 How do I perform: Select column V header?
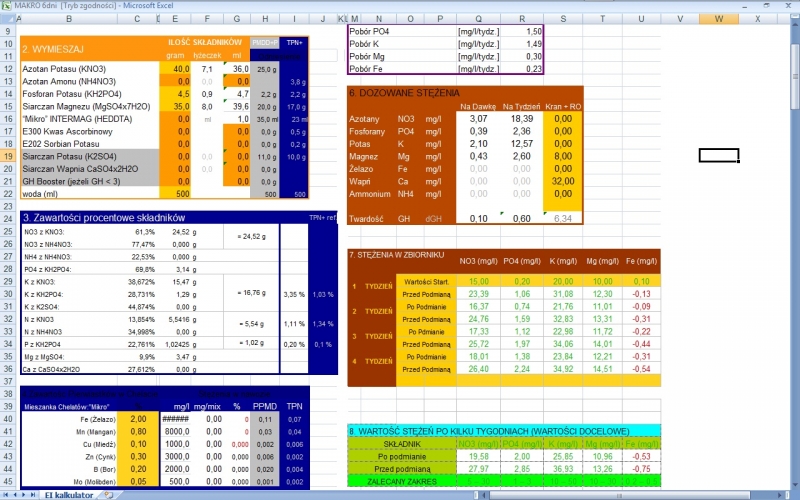click(x=680, y=19)
